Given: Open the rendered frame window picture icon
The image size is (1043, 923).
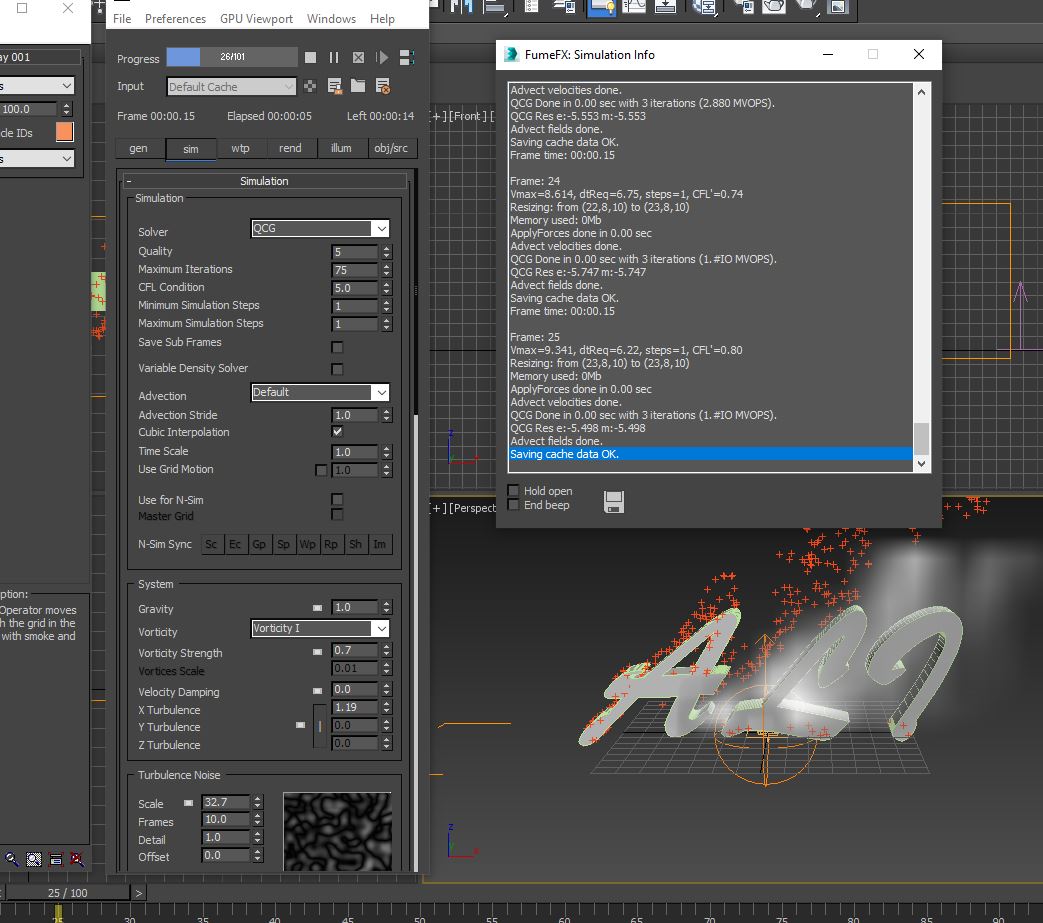Looking at the screenshot, I should [x=838, y=7].
